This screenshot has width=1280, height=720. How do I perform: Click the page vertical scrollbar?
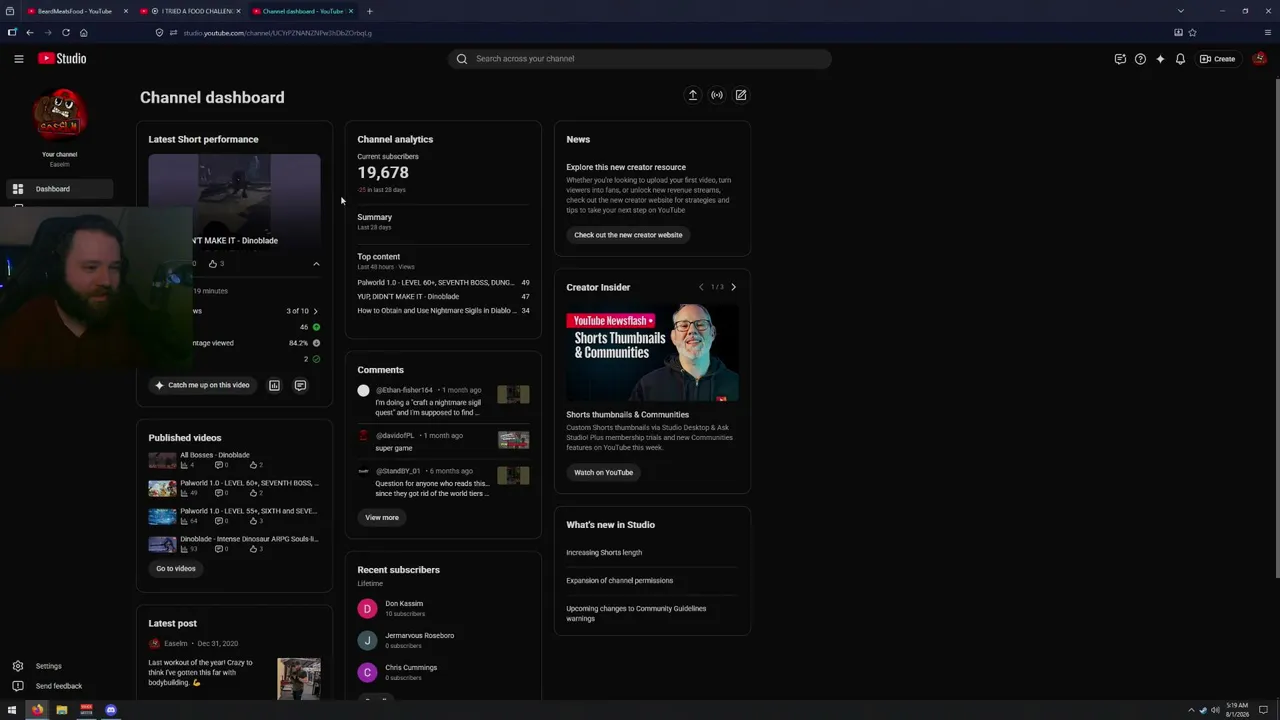tap(1276, 327)
